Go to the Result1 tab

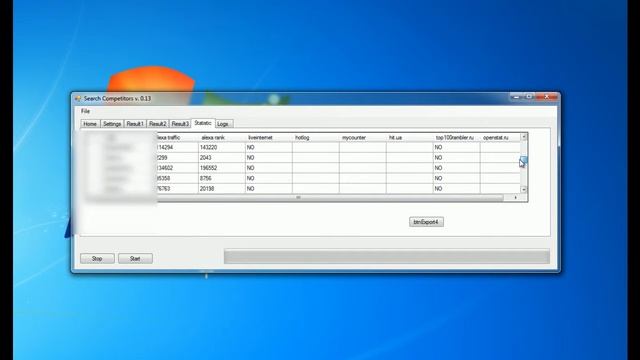click(x=135, y=124)
